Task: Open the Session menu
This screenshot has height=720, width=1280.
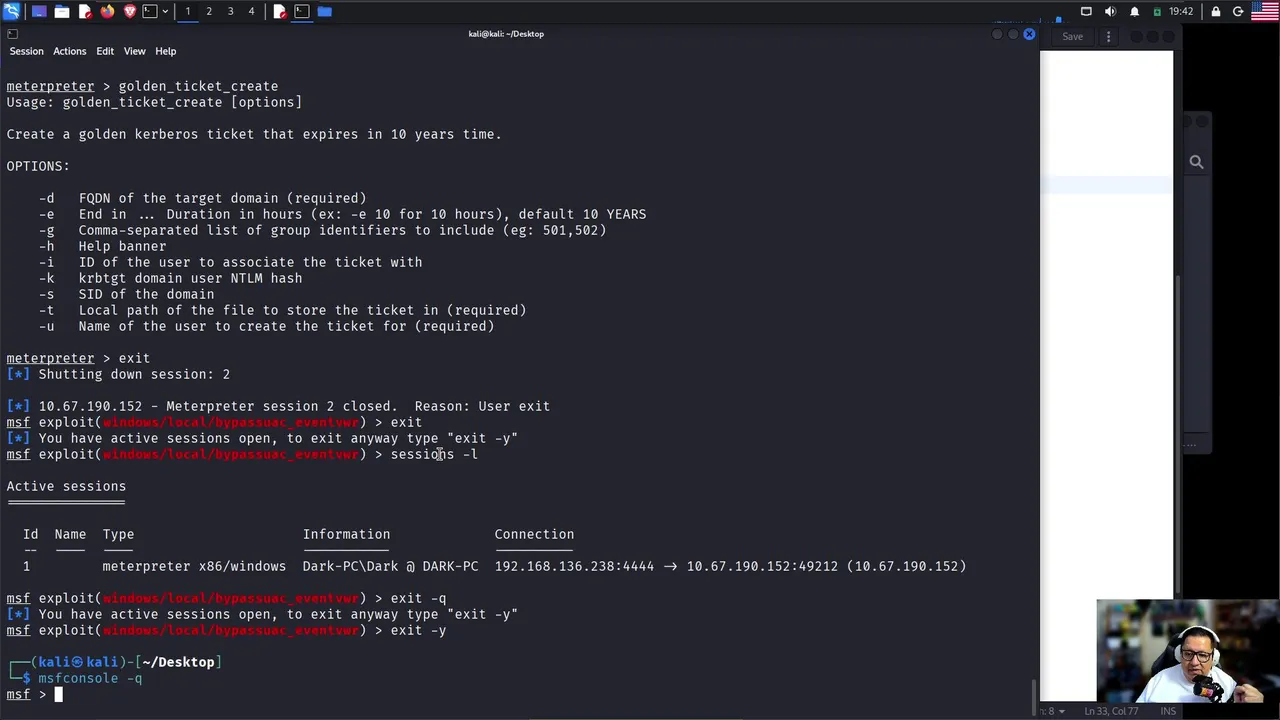Action: pyautogui.click(x=26, y=51)
